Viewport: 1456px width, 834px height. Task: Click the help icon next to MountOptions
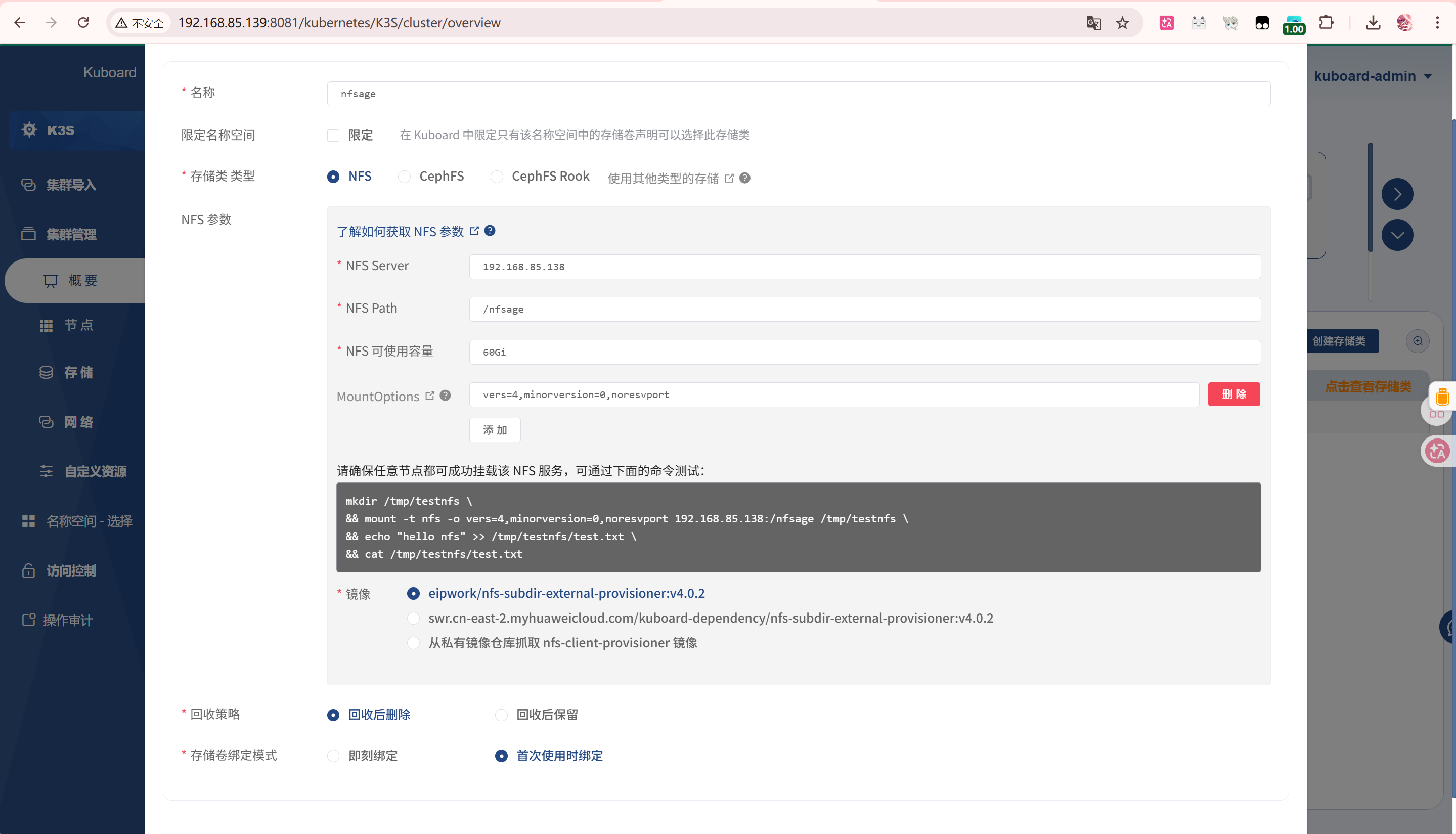click(x=445, y=395)
